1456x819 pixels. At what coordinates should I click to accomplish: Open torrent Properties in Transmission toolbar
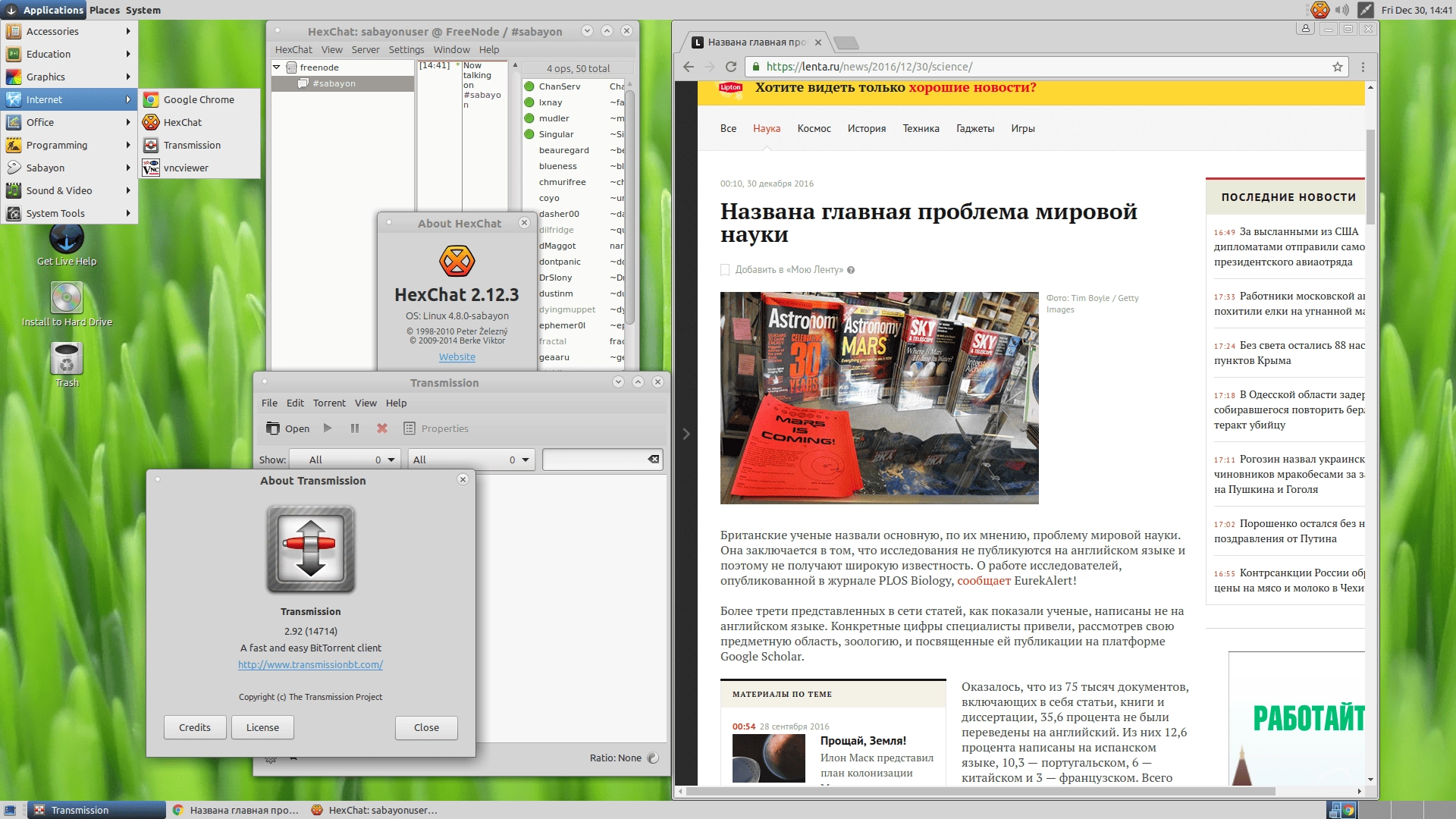click(x=436, y=428)
